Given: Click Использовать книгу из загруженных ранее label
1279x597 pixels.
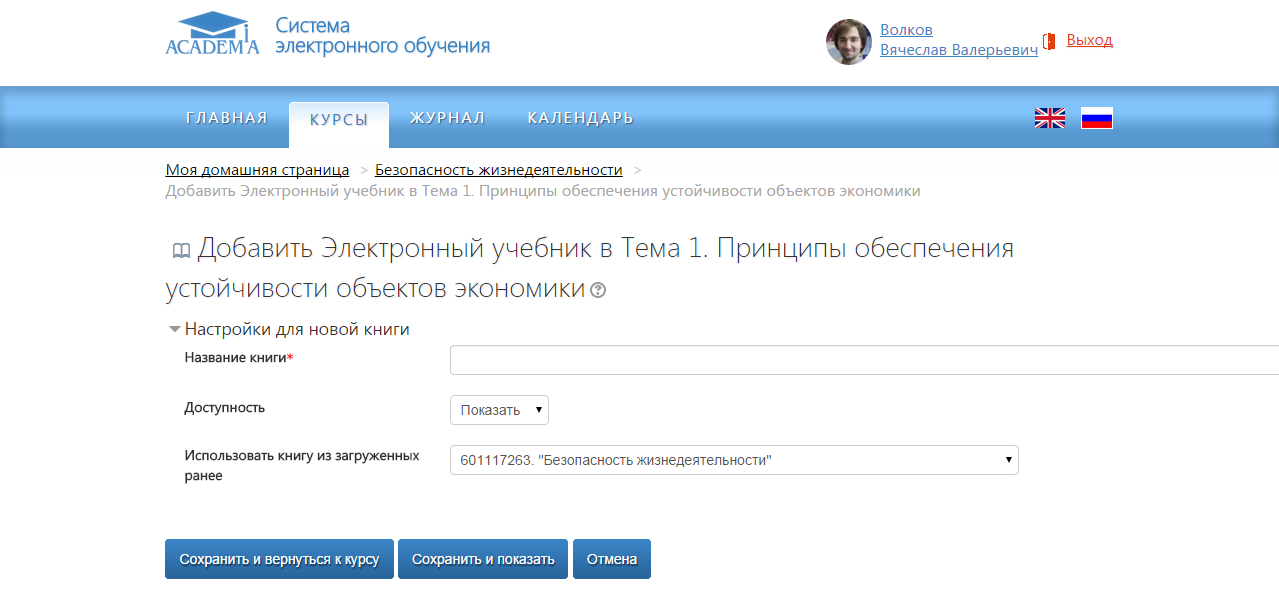Looking at the screenshot, I should click(x=302, y=465).
